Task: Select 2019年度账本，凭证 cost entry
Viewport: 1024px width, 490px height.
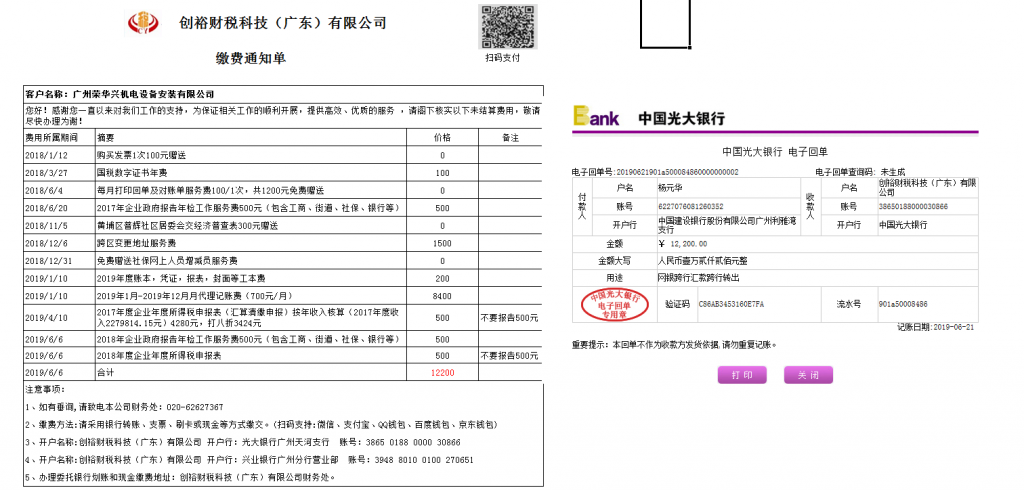Action: tap(182, 278)
